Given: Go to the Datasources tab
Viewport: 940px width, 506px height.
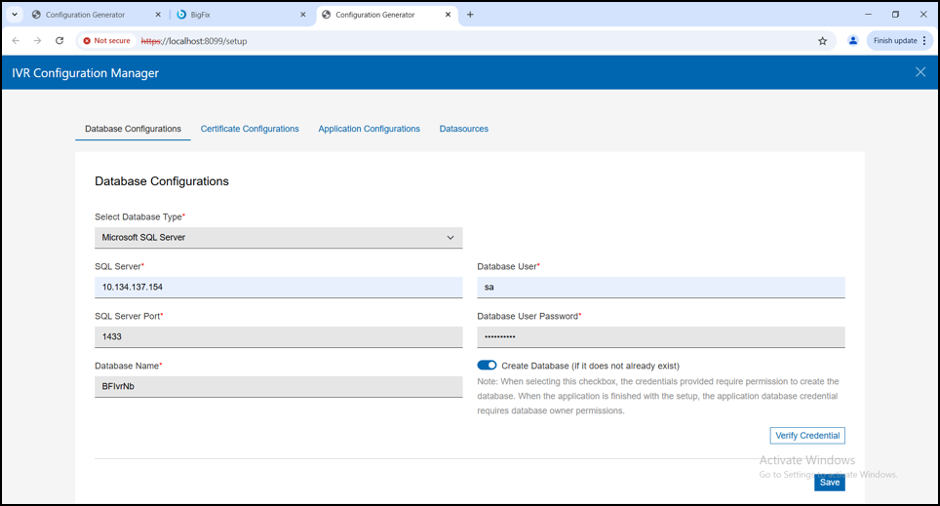Looking at the screenshot, I should coord(464,129).
